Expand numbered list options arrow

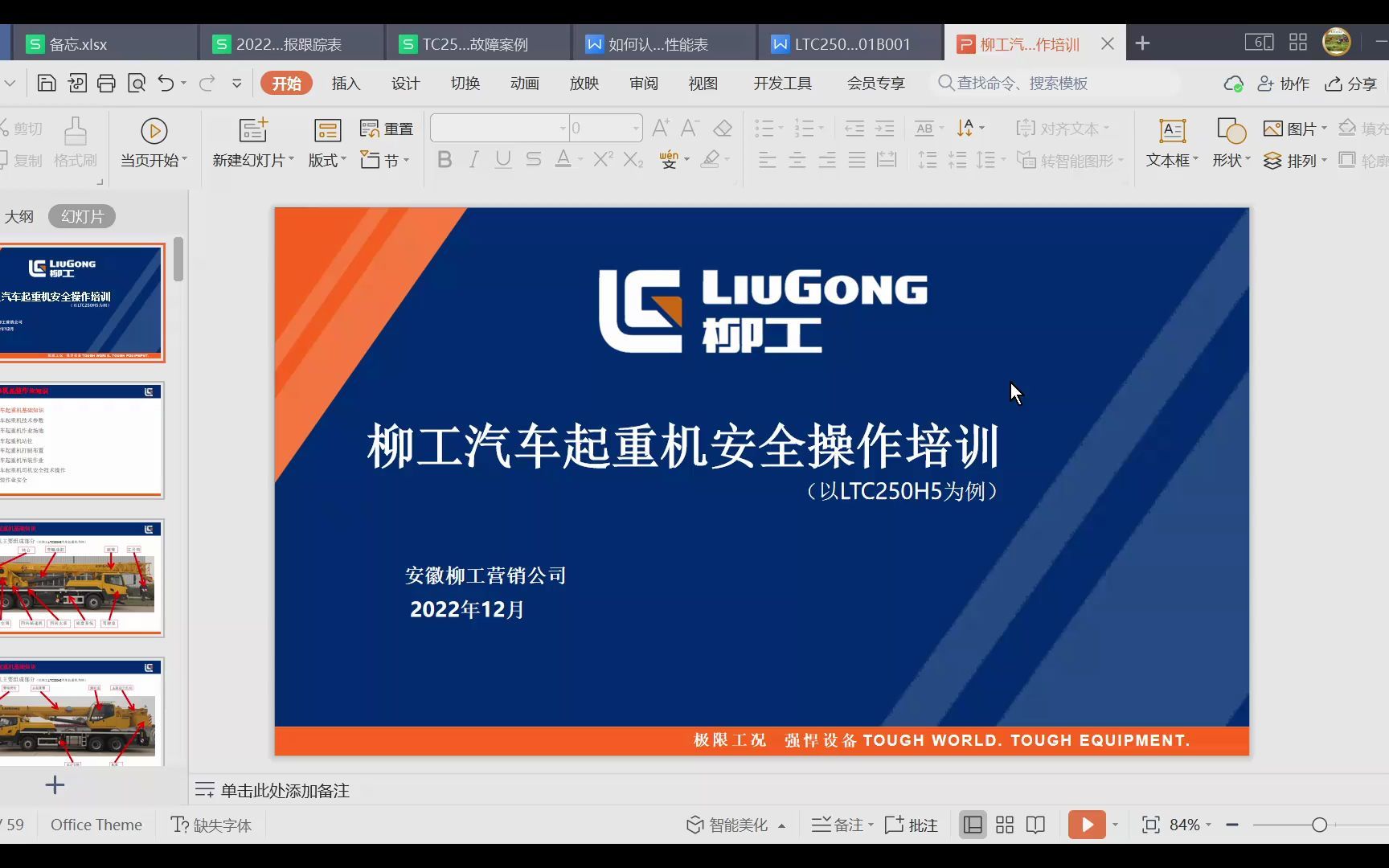click(x=821, y=129)
